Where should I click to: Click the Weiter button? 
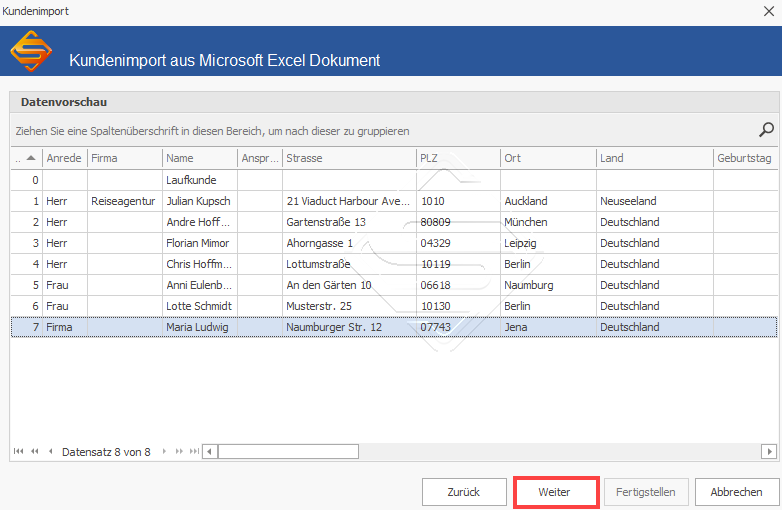pyautogui.click(x=554, y=492)
